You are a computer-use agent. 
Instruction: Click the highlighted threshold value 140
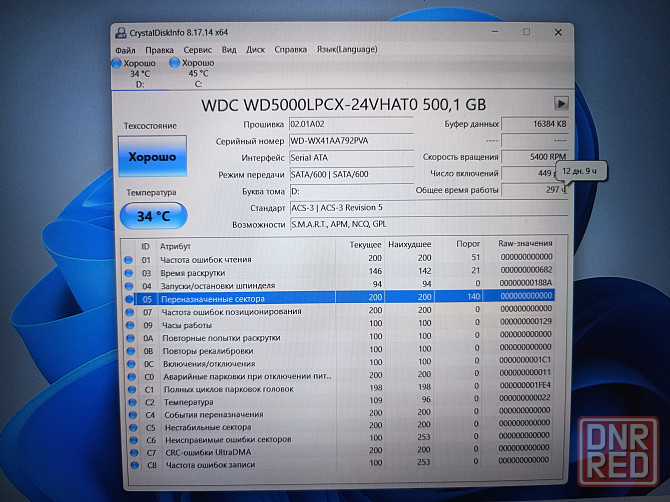click(473, 296)
